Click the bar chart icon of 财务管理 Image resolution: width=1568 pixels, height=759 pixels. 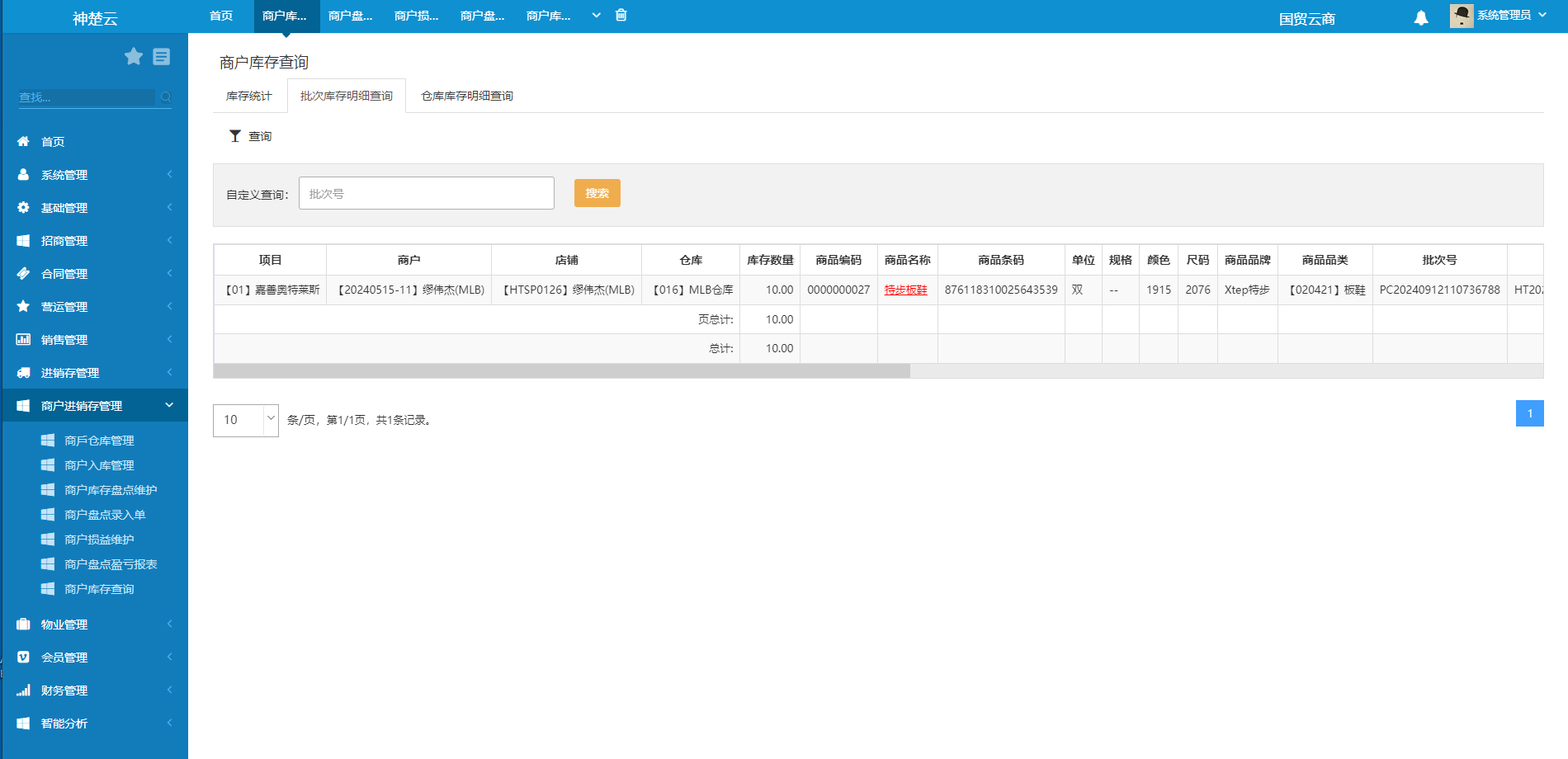point(23,691)
